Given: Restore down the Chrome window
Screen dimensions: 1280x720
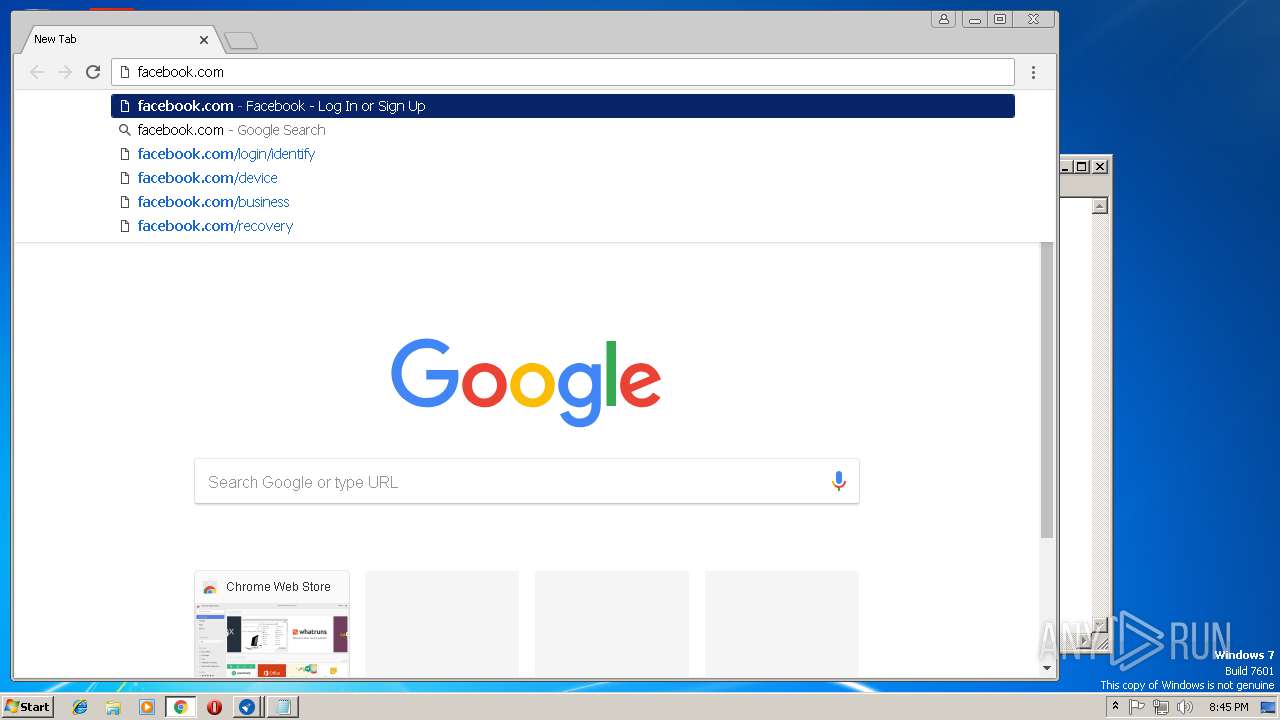Looking at the screenshot, I should [x=1000, y=19].
